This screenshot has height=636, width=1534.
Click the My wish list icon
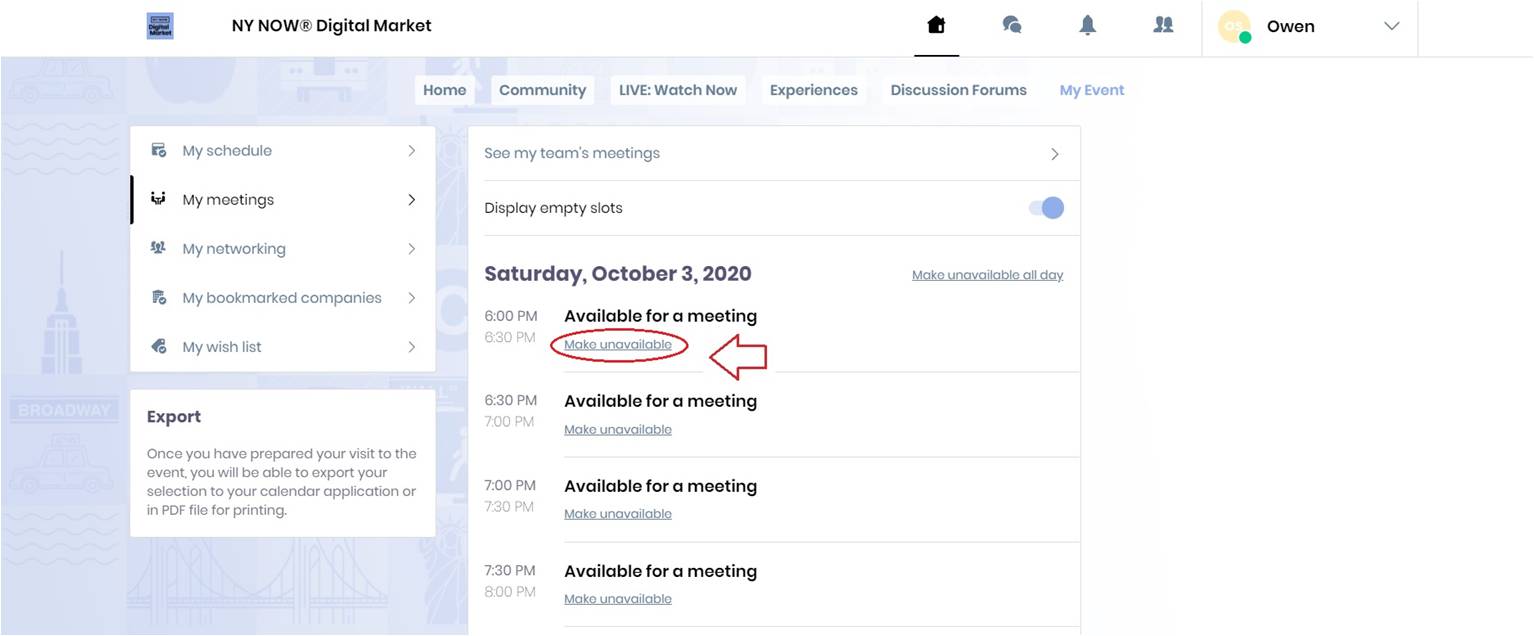coord(158,347)
